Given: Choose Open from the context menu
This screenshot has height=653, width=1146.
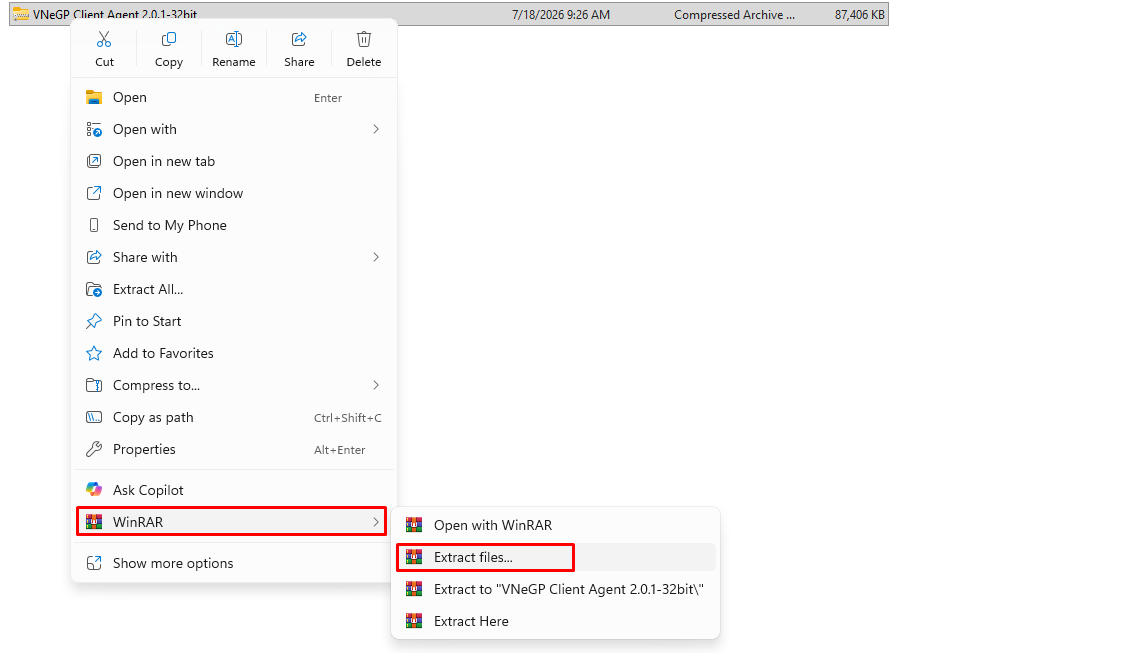Looking at the screenshot, I should point(234,97).
